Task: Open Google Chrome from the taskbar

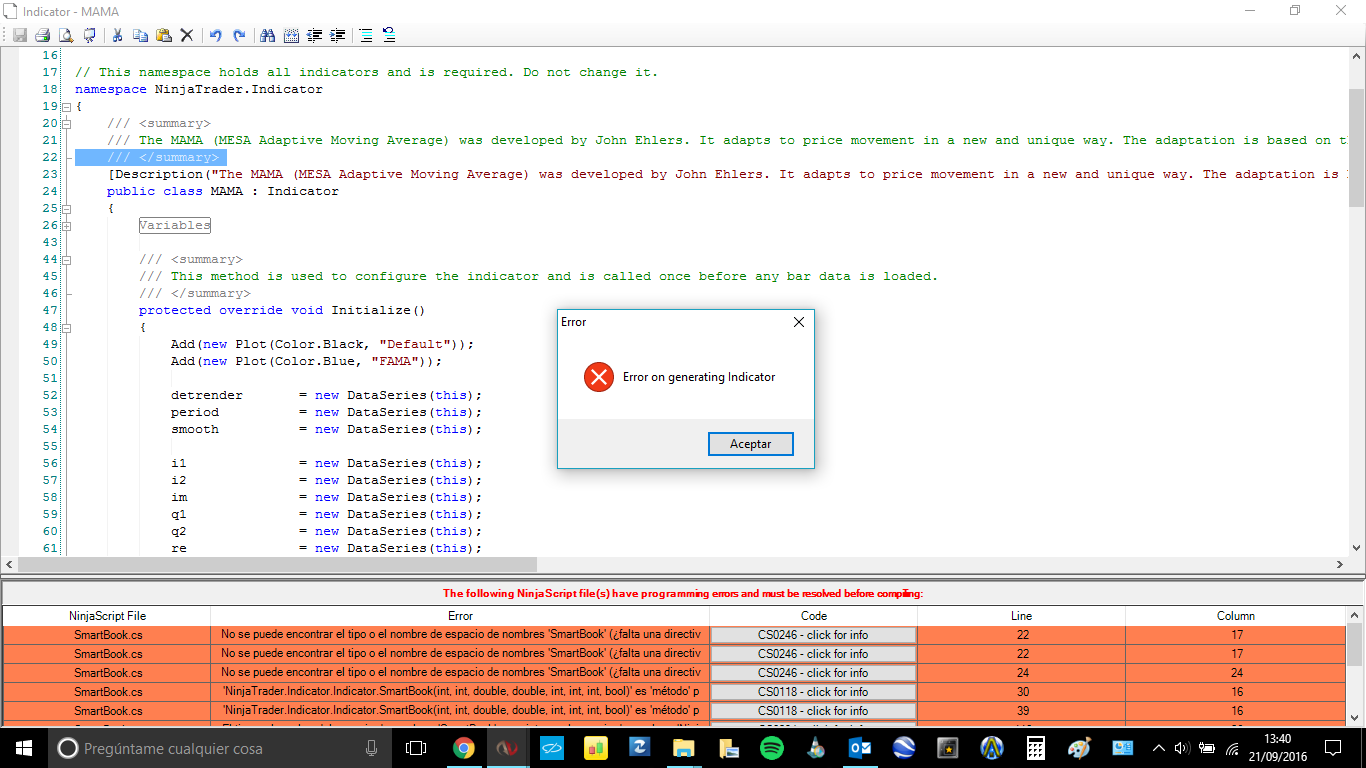Action: [463, 747]
